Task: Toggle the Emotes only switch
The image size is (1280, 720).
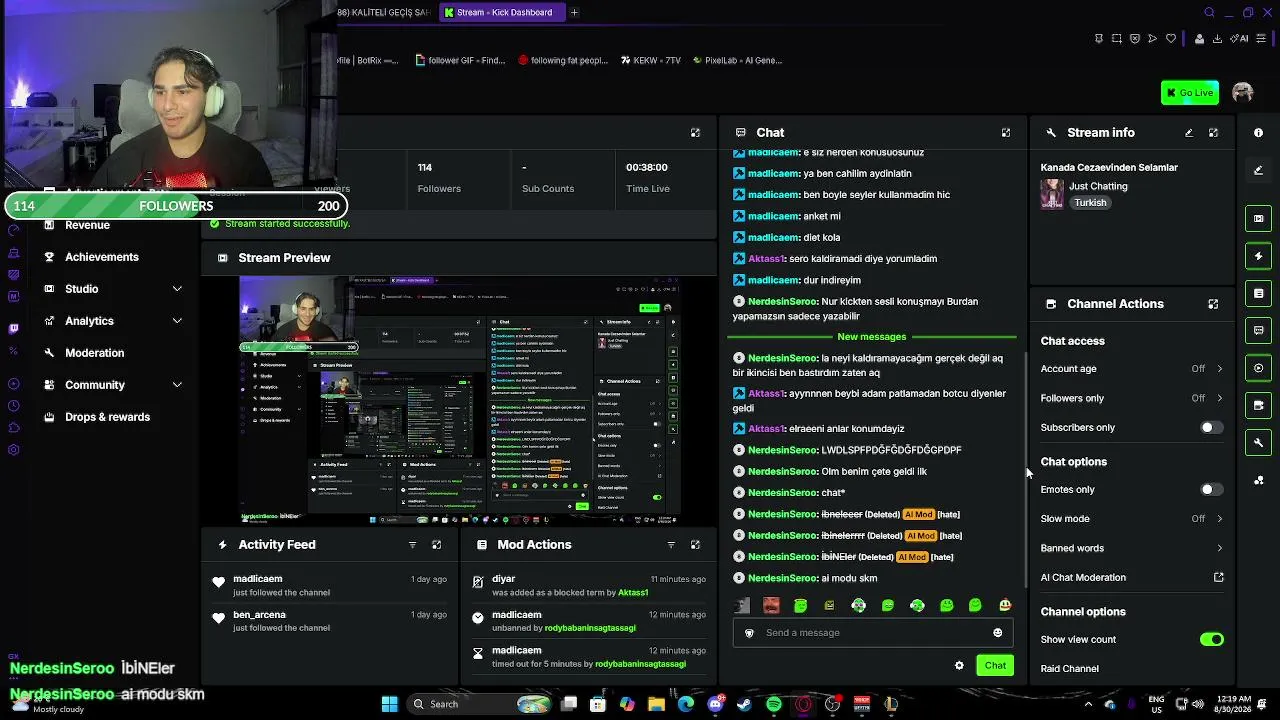Action: pos(1211,490)
